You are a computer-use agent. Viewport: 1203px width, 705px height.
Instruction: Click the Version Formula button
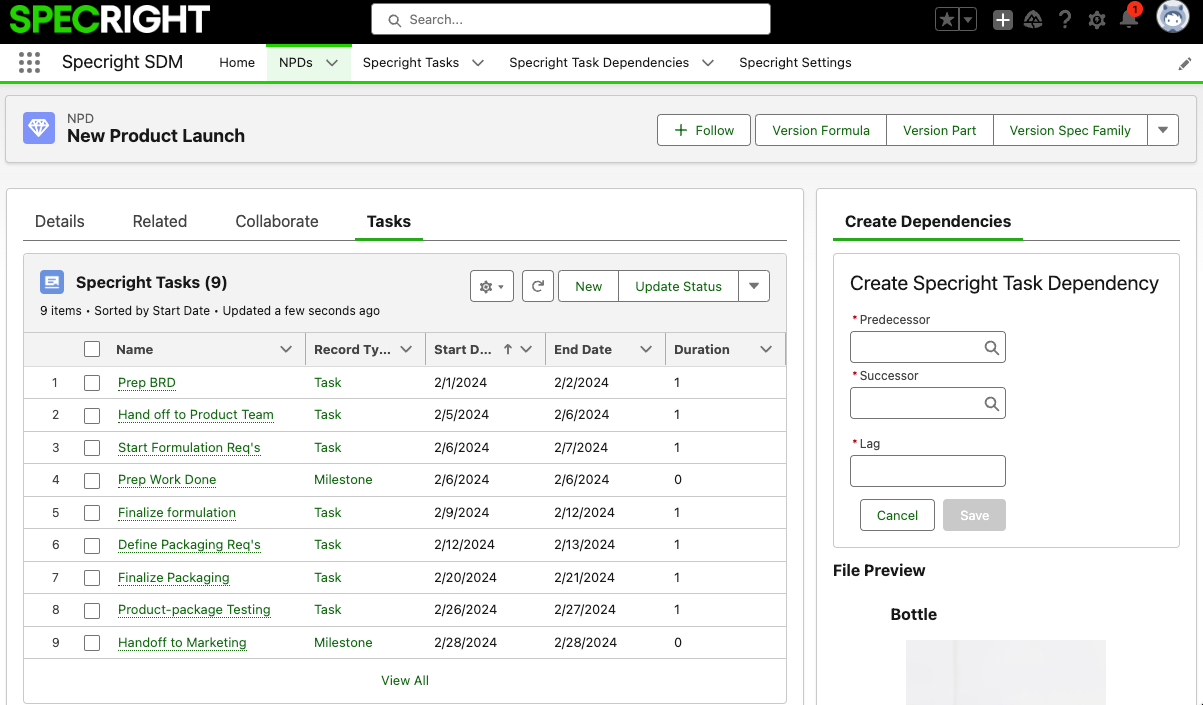821,130
